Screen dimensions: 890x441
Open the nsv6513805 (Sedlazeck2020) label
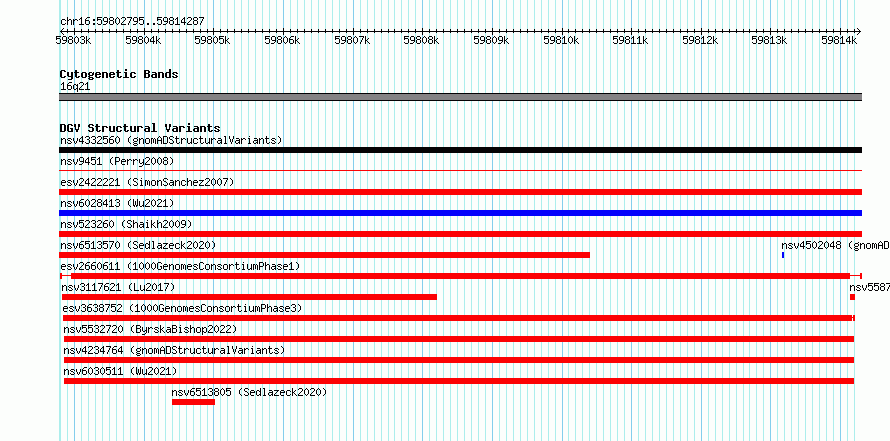[249, 392]
